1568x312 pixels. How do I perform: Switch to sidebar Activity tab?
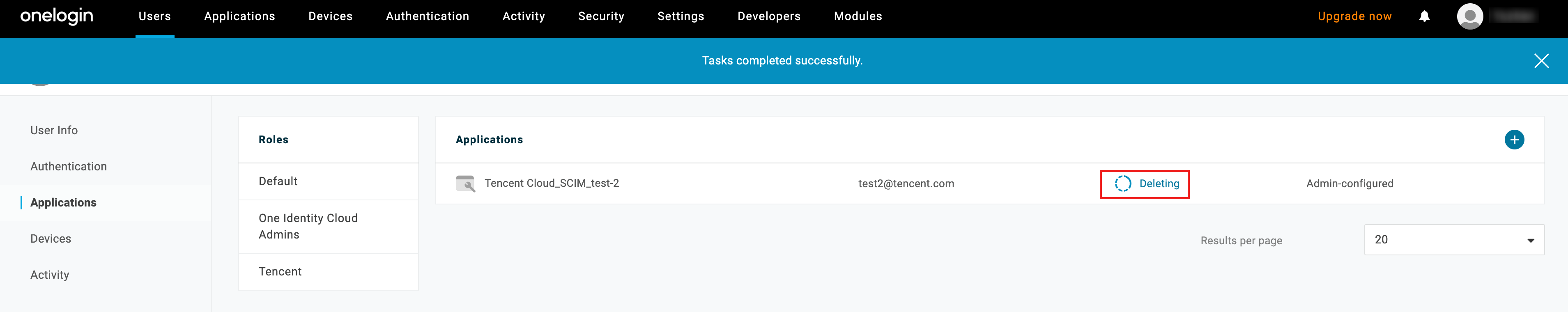[x=50, y=275]
